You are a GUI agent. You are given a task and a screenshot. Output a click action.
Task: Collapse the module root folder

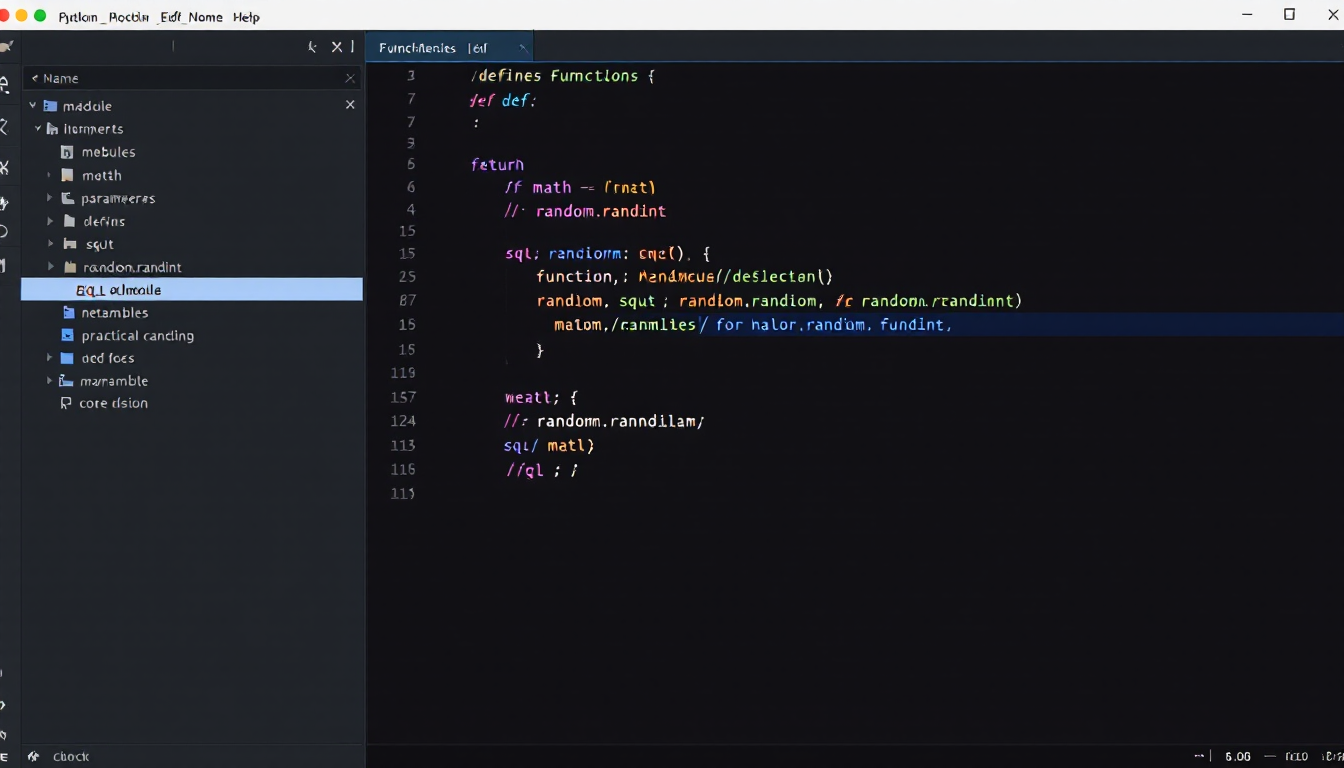tap(32, 106)
